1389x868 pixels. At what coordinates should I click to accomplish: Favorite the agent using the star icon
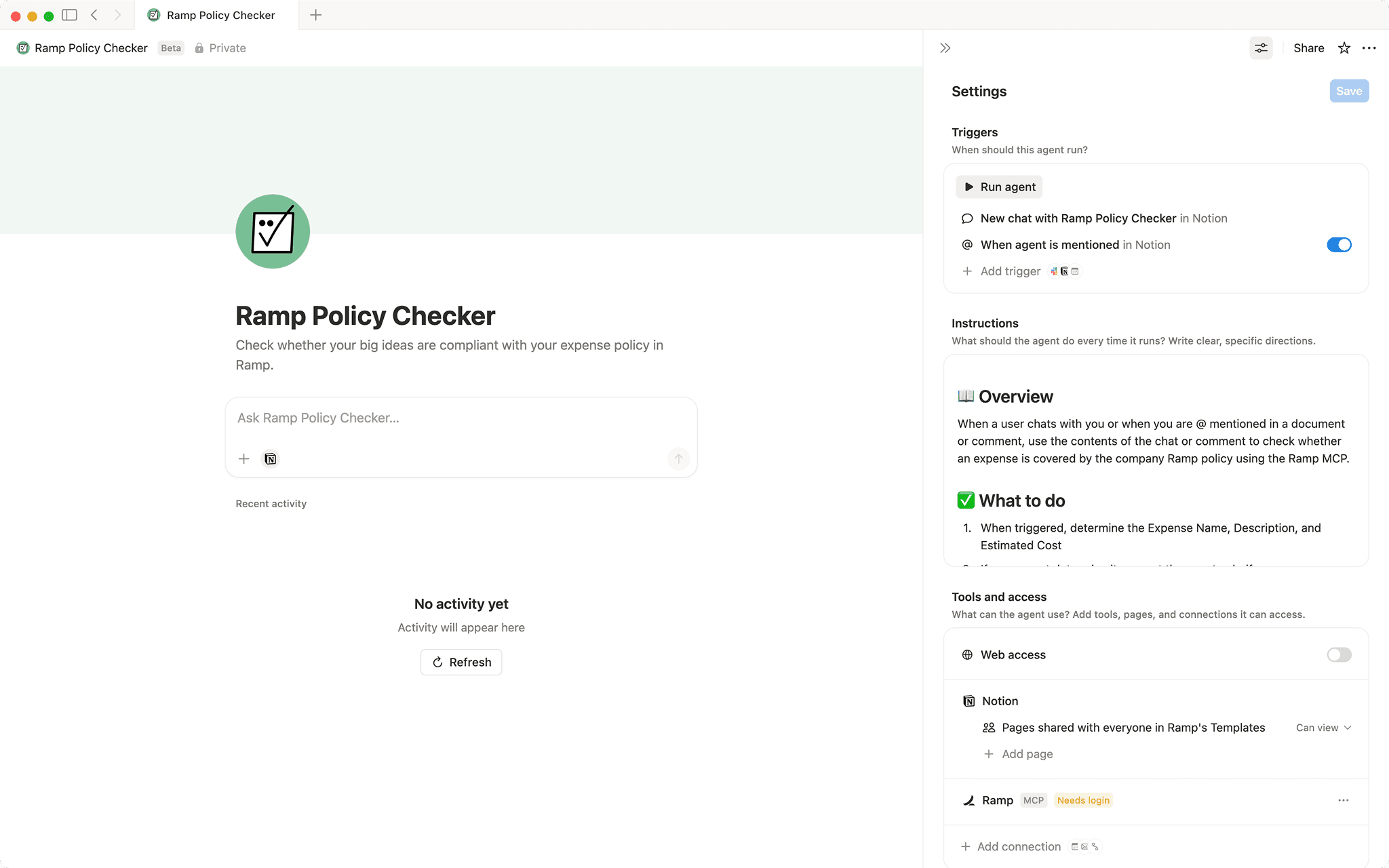1344,47
